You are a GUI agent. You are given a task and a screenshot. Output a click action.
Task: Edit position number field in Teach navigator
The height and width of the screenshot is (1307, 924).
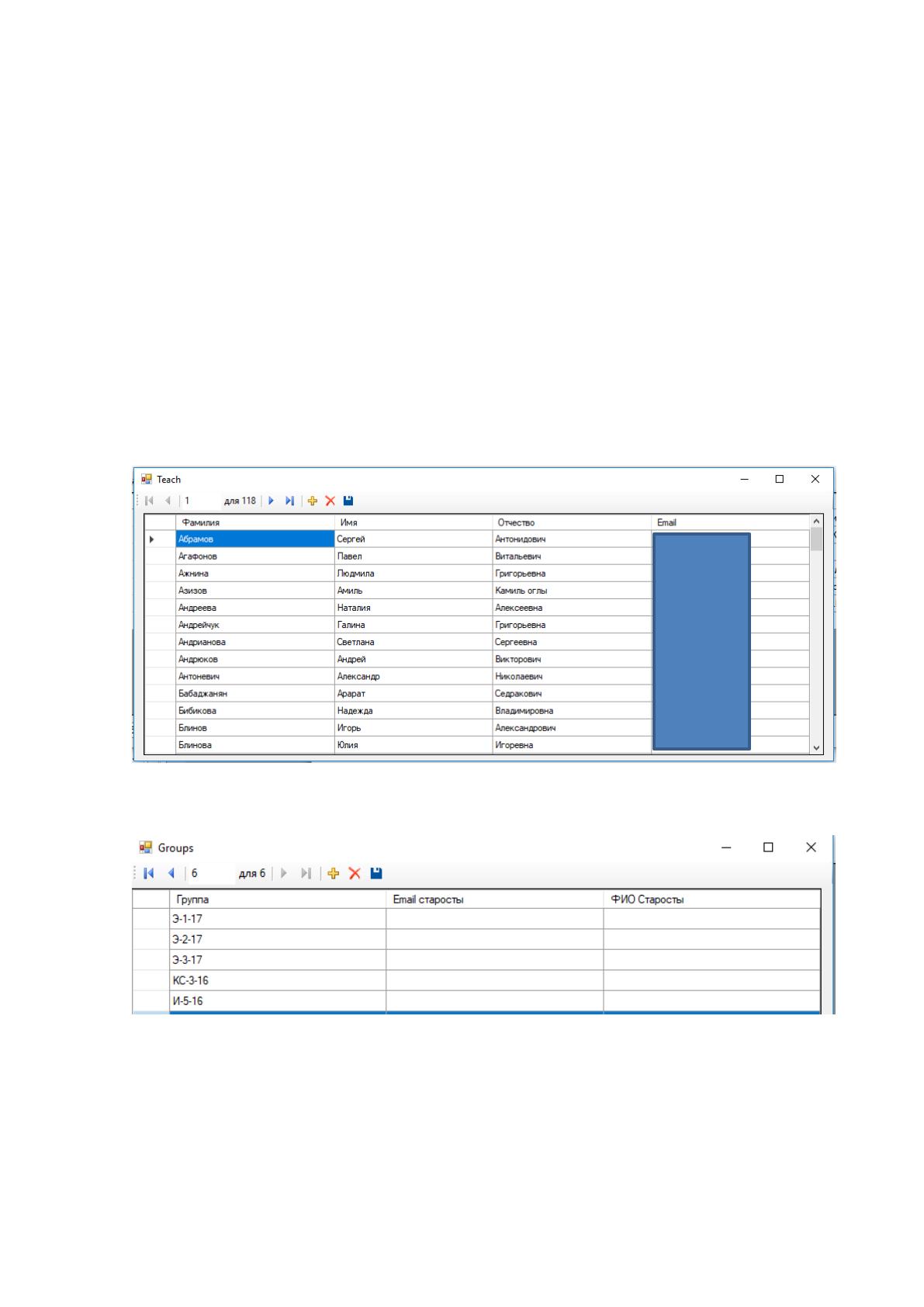point(200,501)
